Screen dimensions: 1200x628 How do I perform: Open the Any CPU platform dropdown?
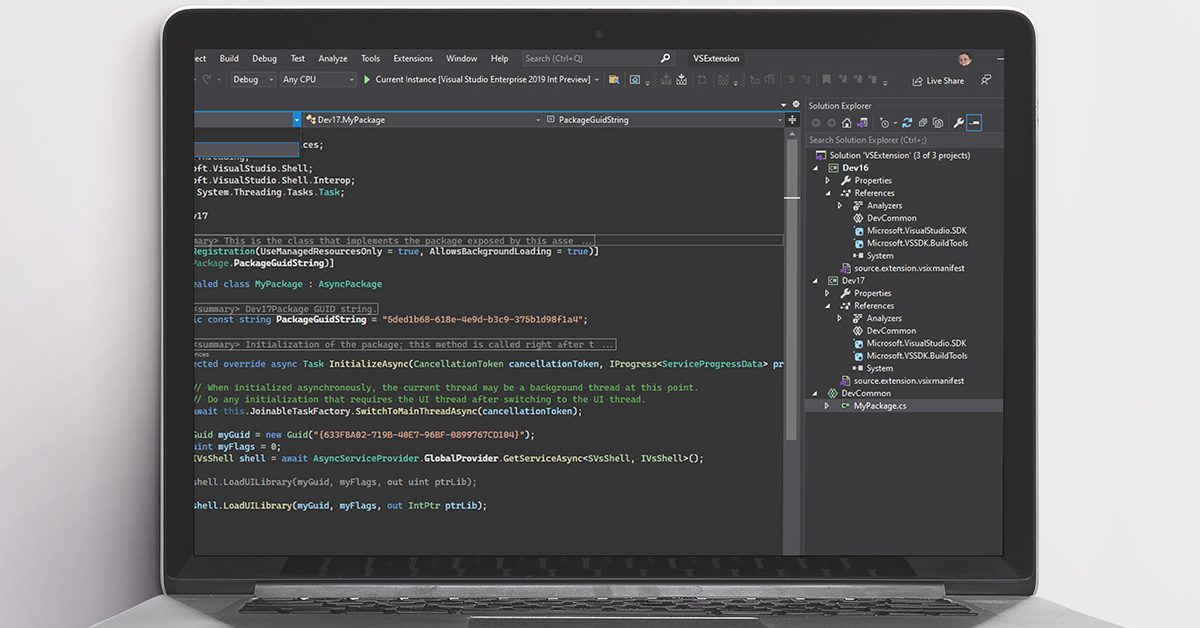[318, 80]
